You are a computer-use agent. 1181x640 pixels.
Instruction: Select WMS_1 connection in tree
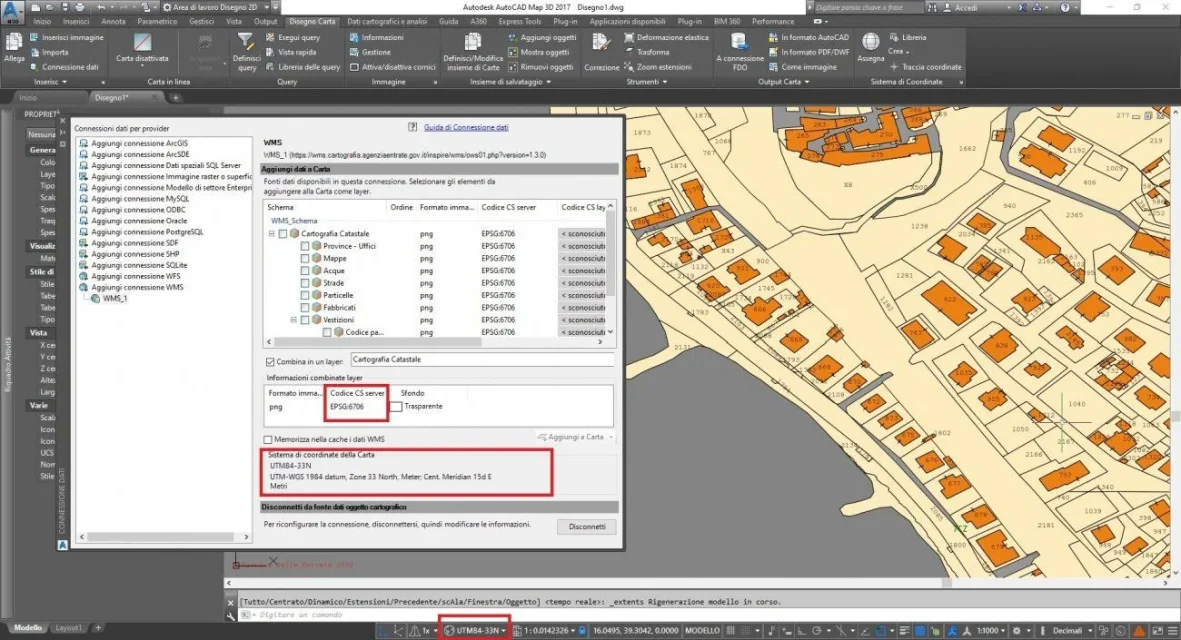coord(114,299)
